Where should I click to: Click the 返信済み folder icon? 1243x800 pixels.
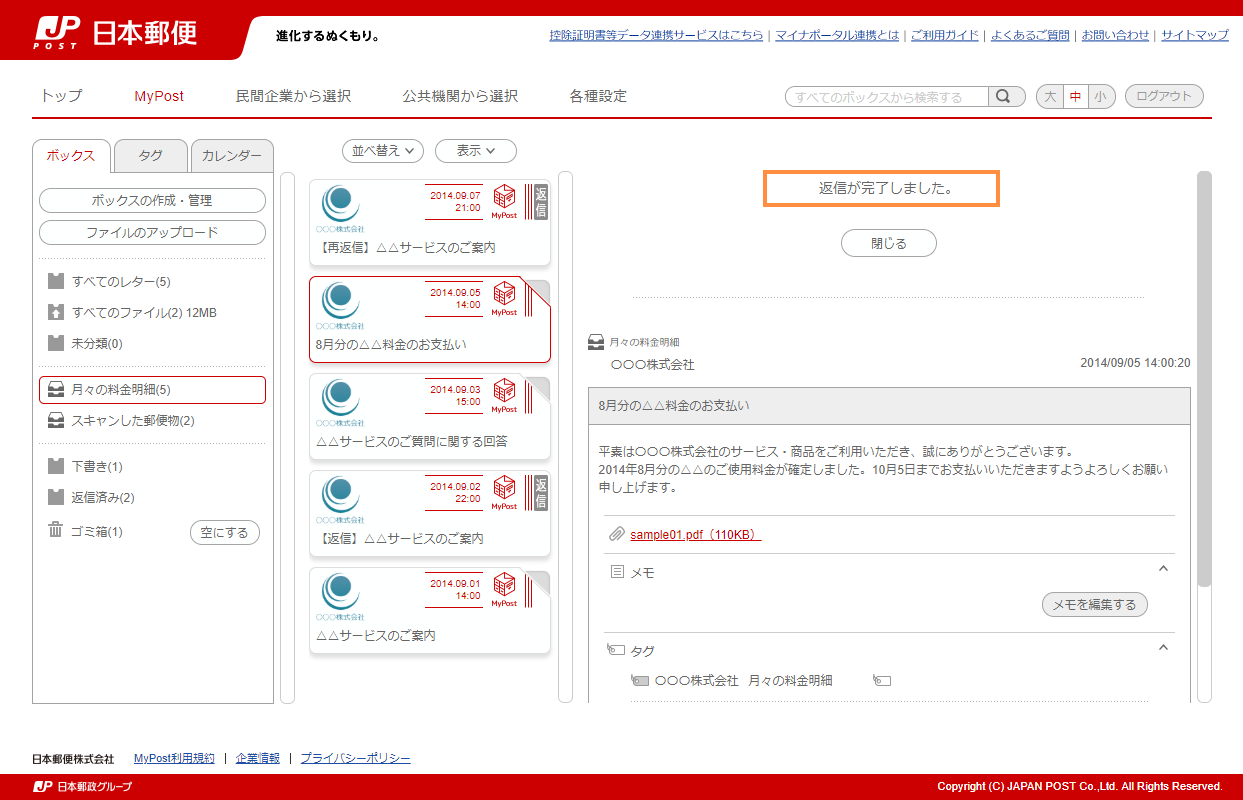point(56,497)
